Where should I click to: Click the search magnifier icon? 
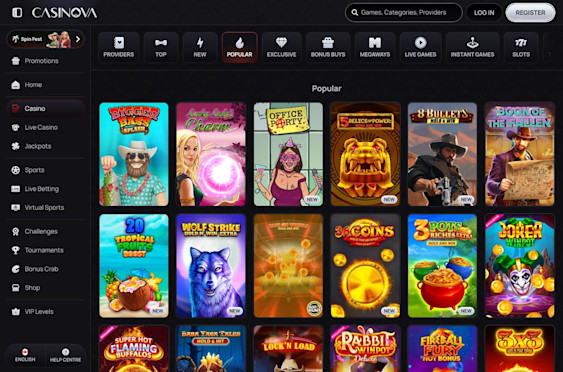(354, 13)
